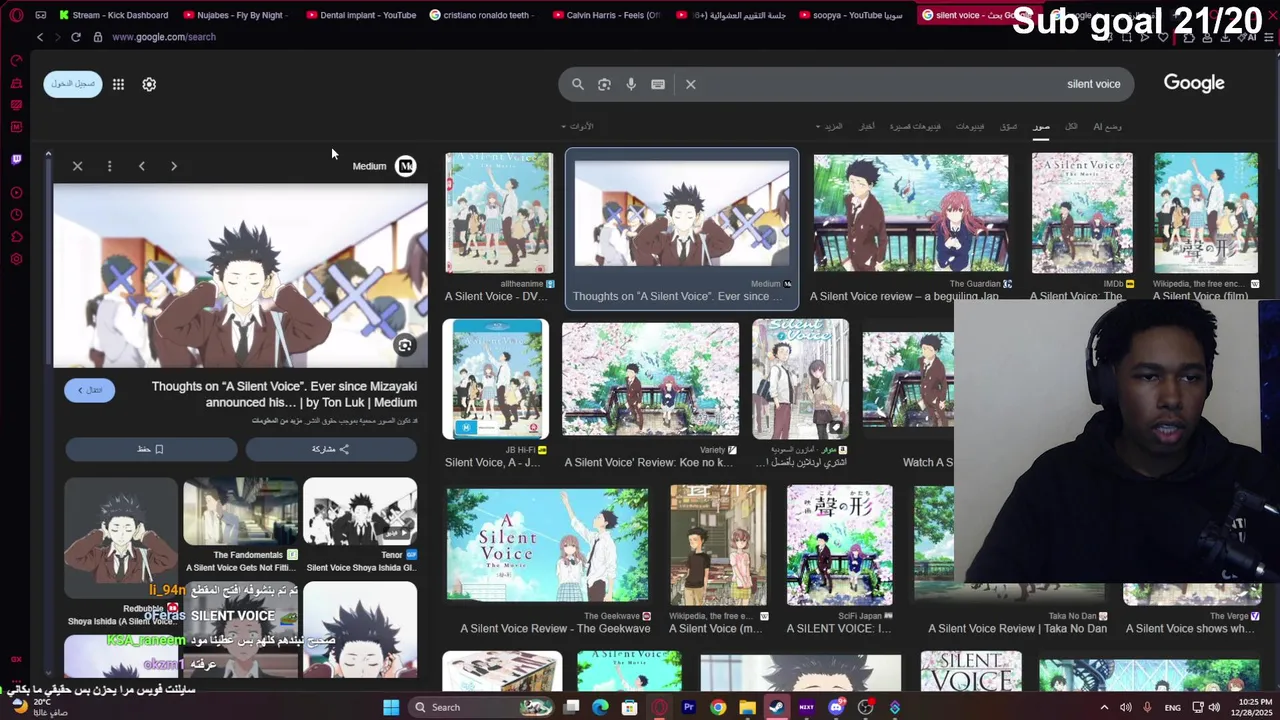
Task: Open the Twitch icon in Opera sidebar
Action: 16,159
